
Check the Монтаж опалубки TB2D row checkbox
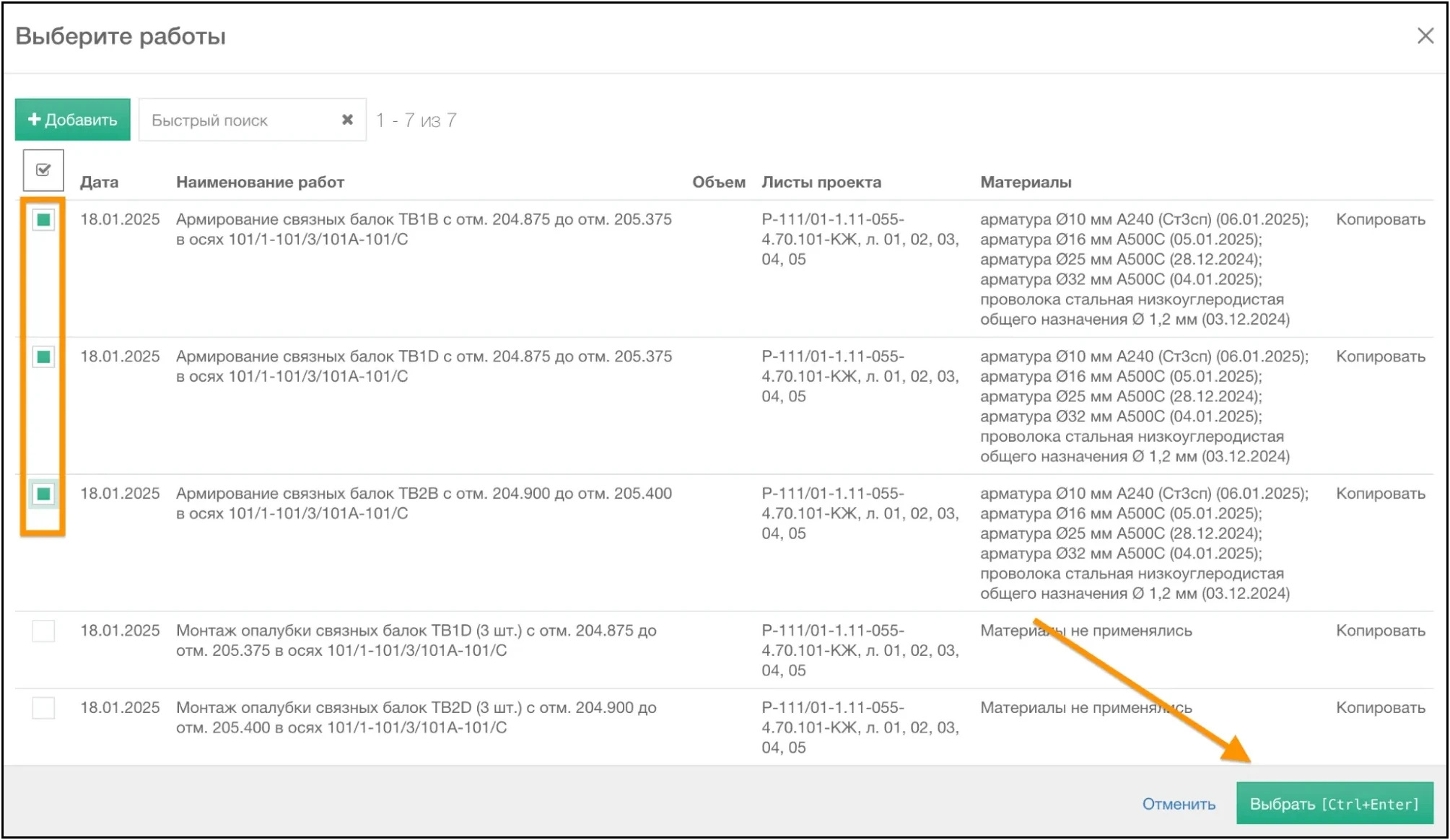[43, 708]
